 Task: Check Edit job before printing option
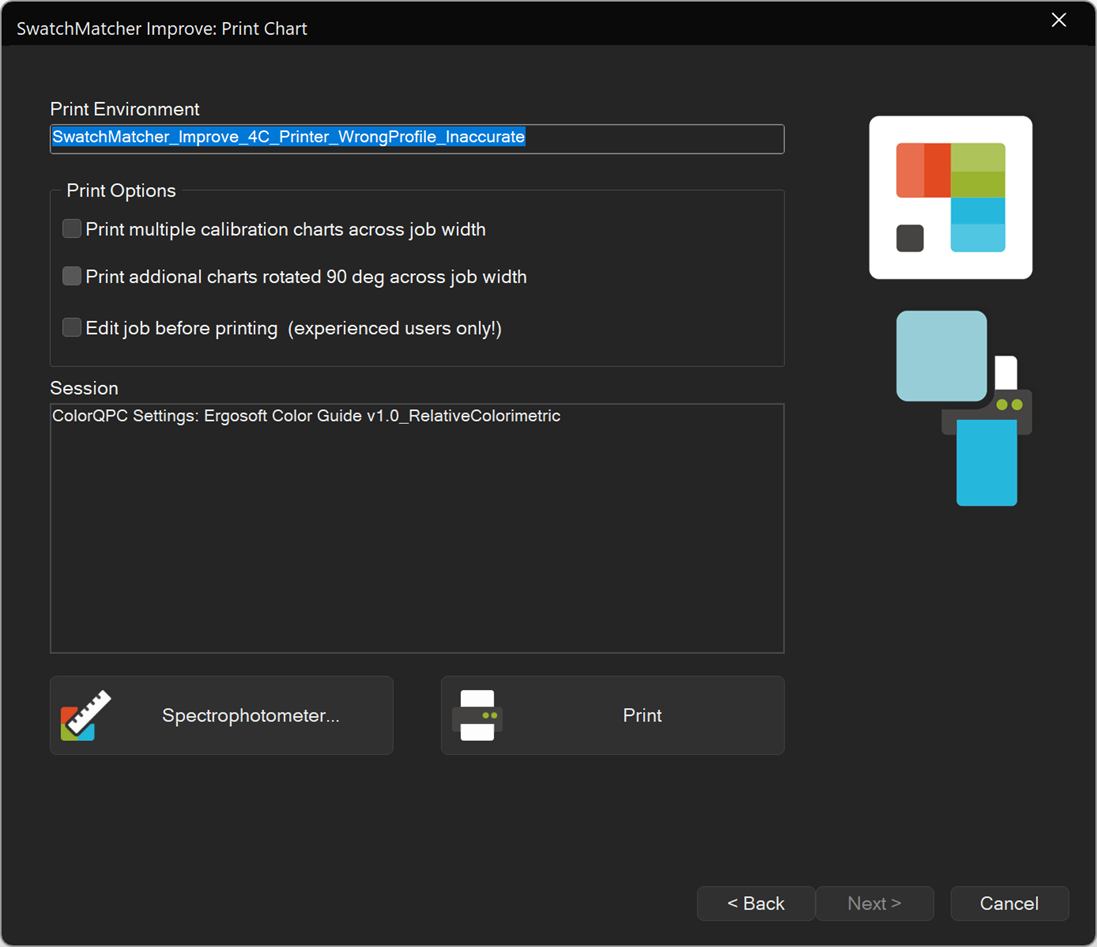click(x=72, y=327)
